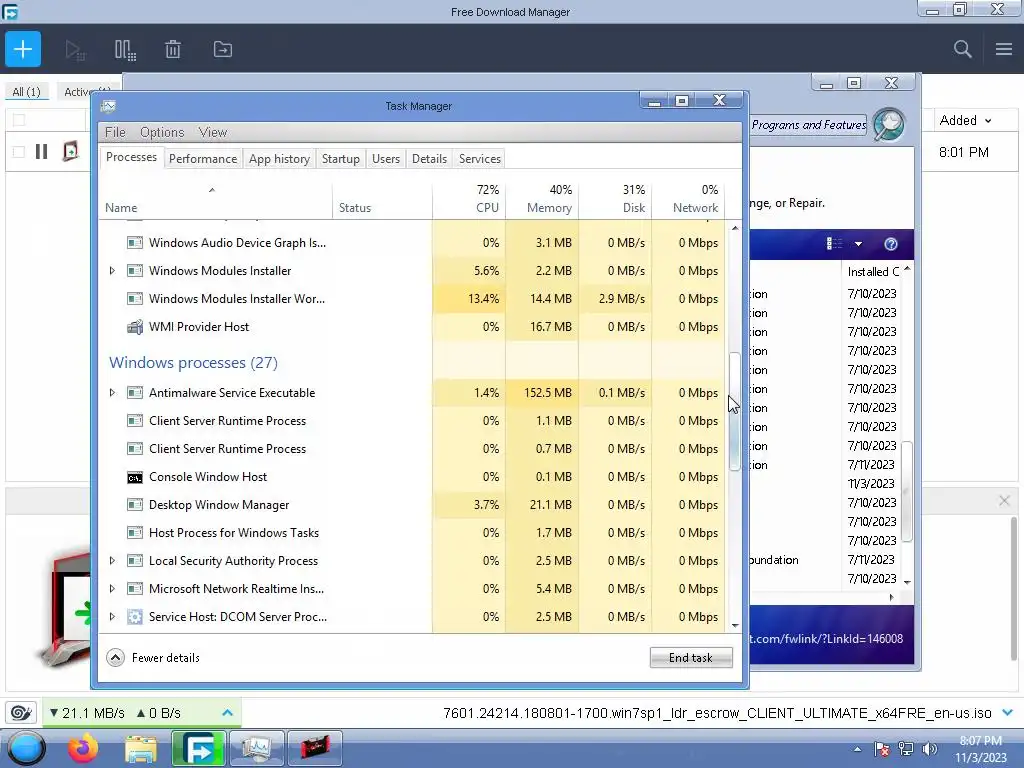This screenshot has width=1024, height=768.
Task: Switch to Task Manager taskbar button
Action: 257,748
